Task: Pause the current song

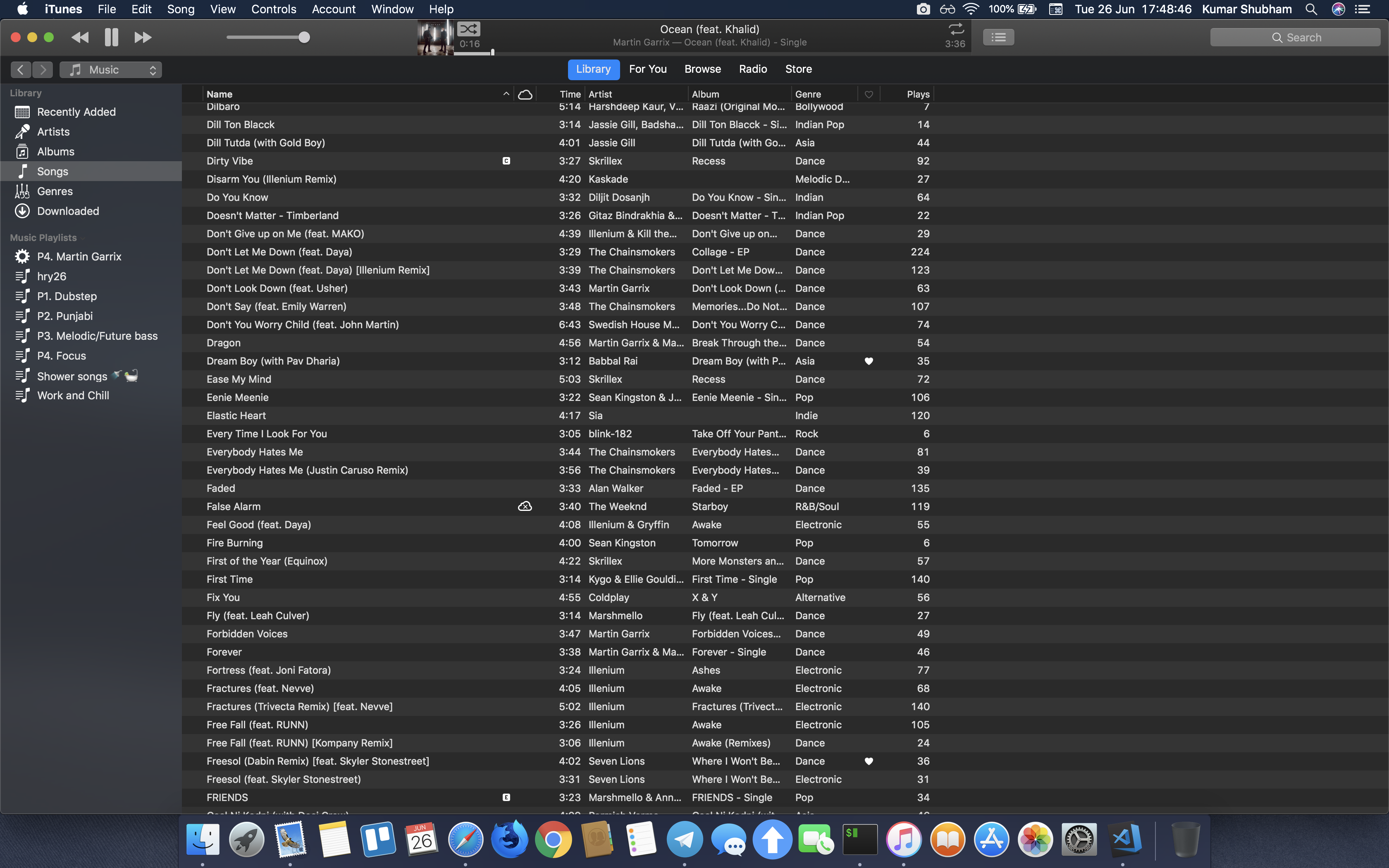Action: coord(111,37)
